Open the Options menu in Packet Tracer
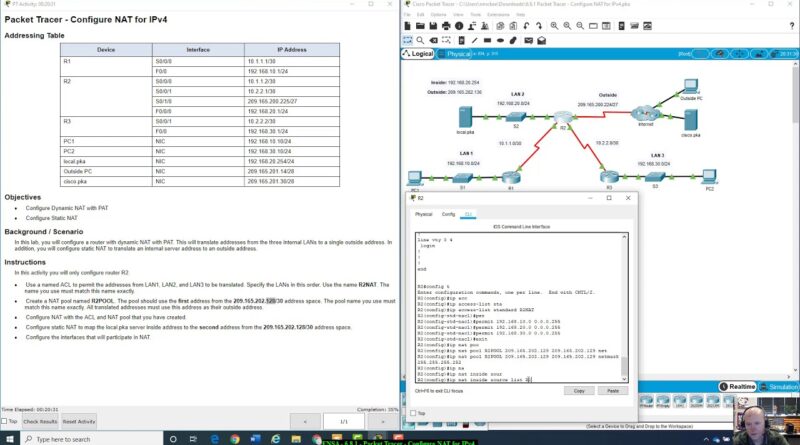 [x=438, y=14]
